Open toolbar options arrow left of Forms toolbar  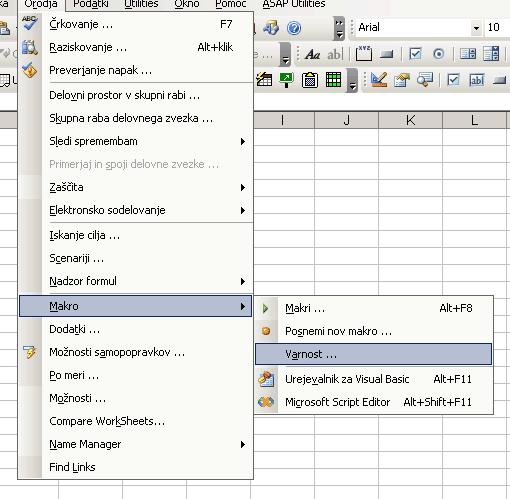point(285,54)
